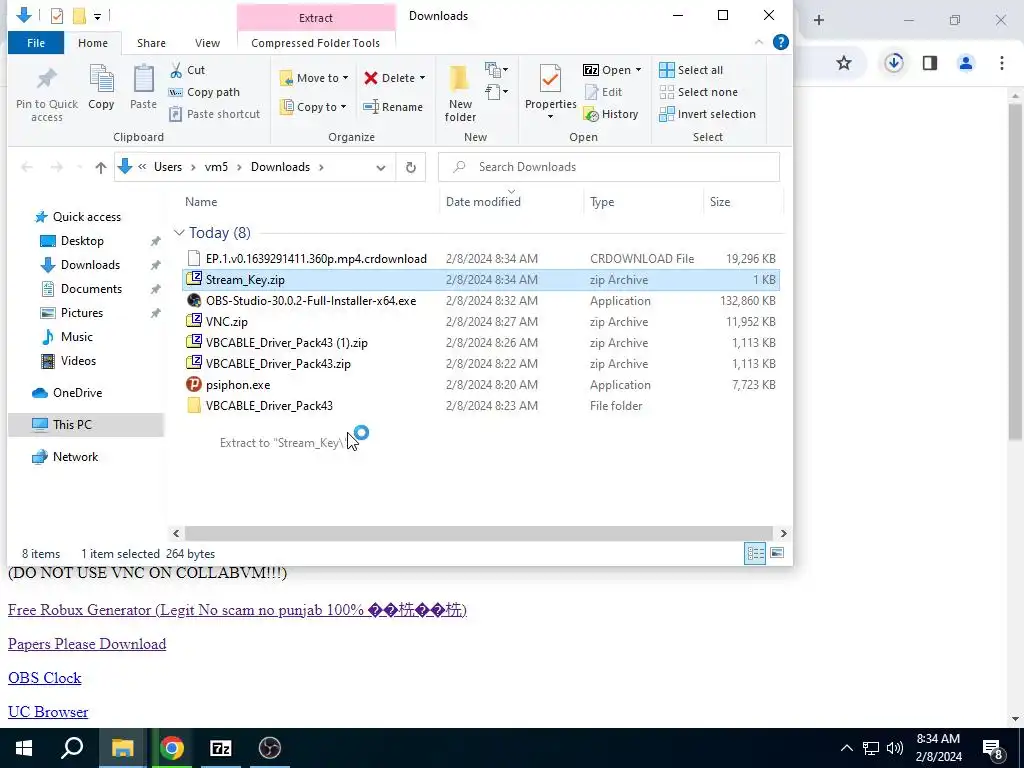
Task: Select the VNC.zip file
Action: (x=480, y=321)
